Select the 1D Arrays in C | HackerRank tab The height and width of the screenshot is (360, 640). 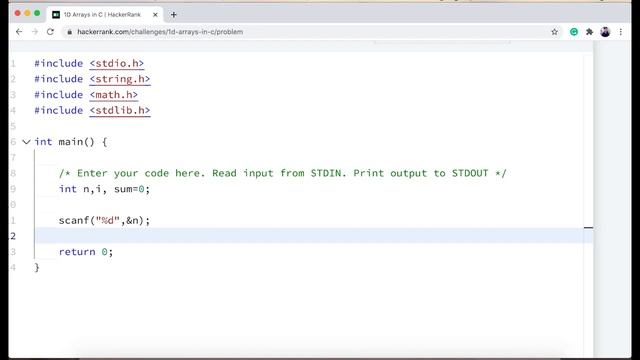tap(105, 15)
